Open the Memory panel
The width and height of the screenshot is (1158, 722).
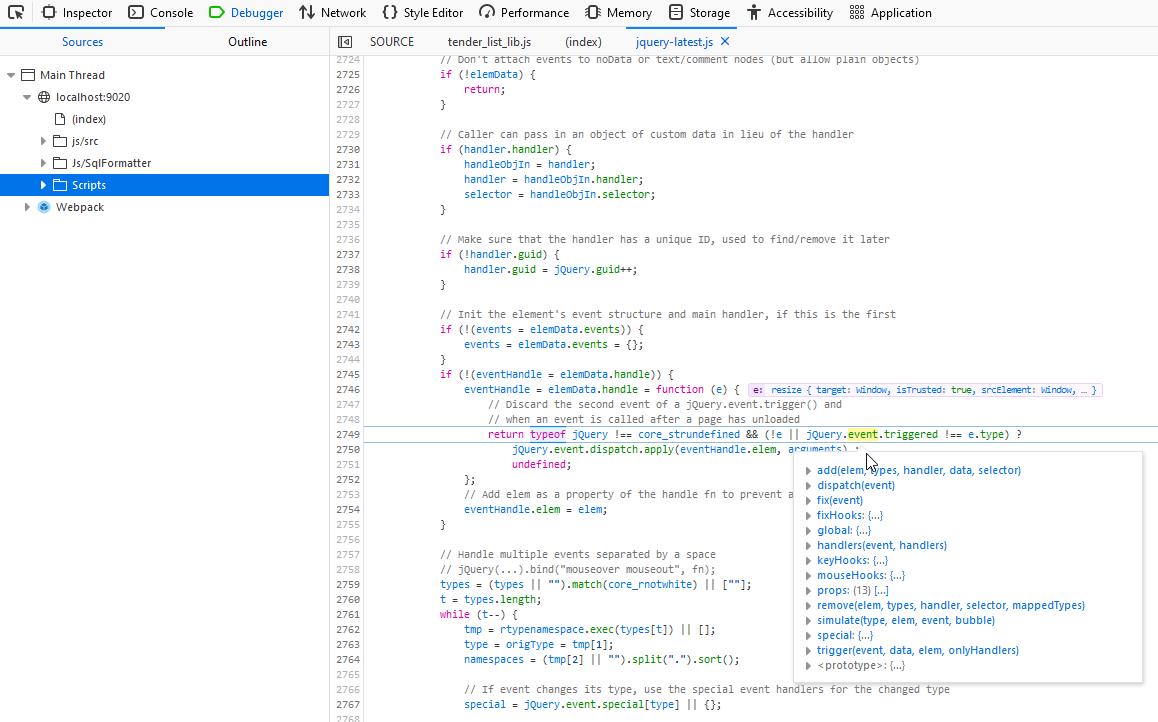pos(618,13)
